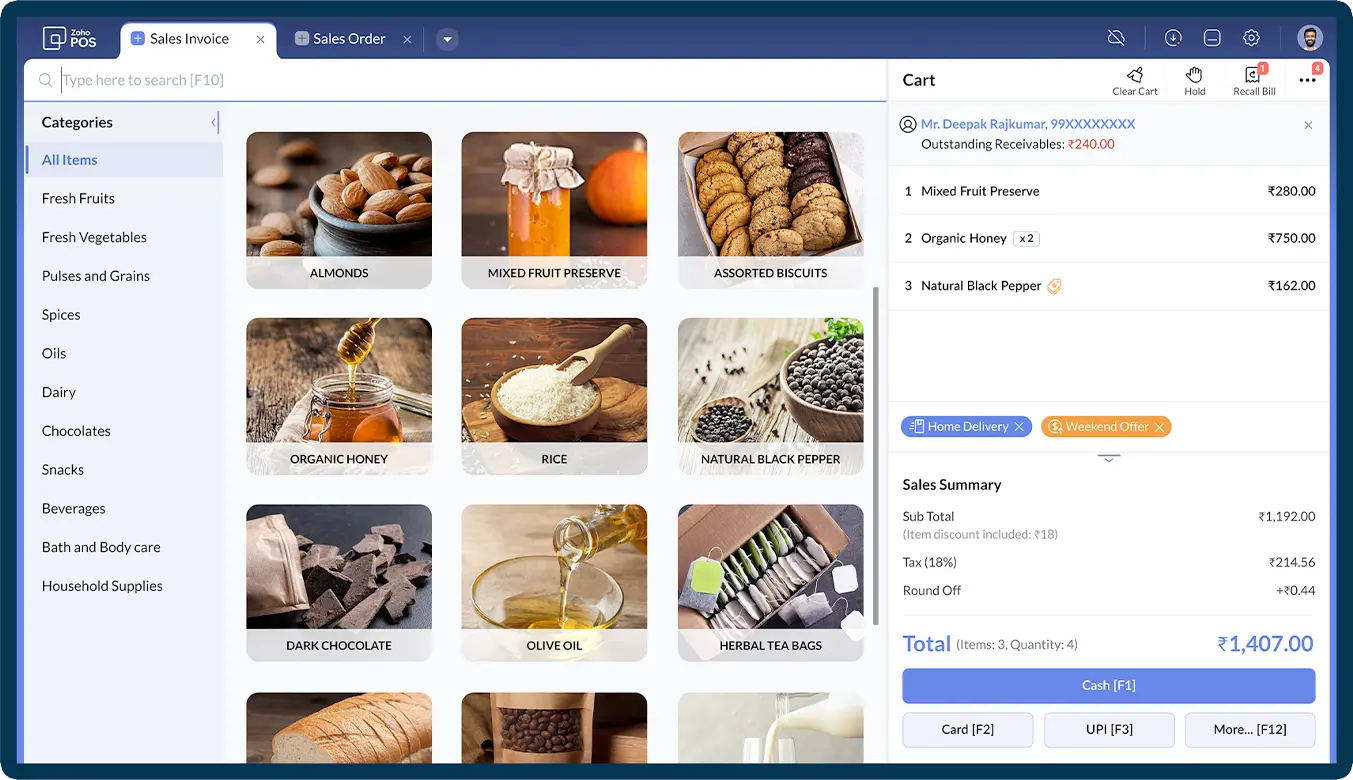Add Almonds to the cart
This screenshot has width=1353, height=780.
coord(339,210)
